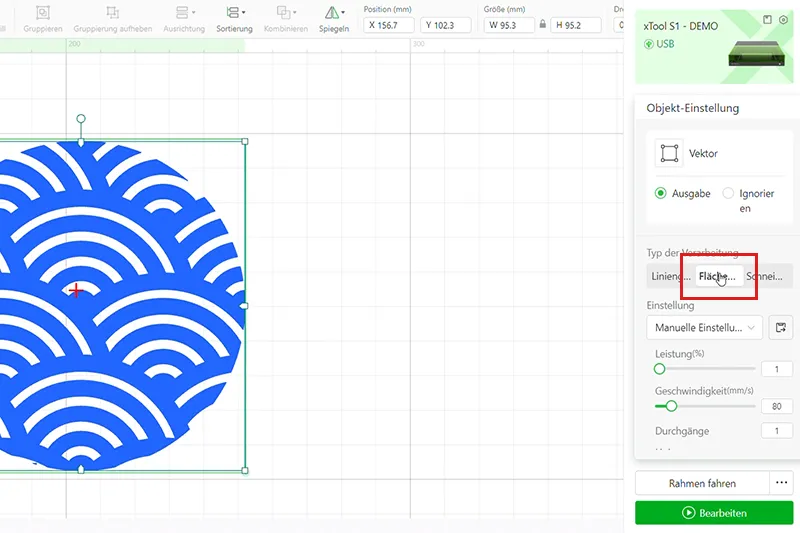Image resolution: width=800 pixels, height=533 pixels.
Task: Open the more options menu beside Rahmen fahren
Action: (781, 483)
